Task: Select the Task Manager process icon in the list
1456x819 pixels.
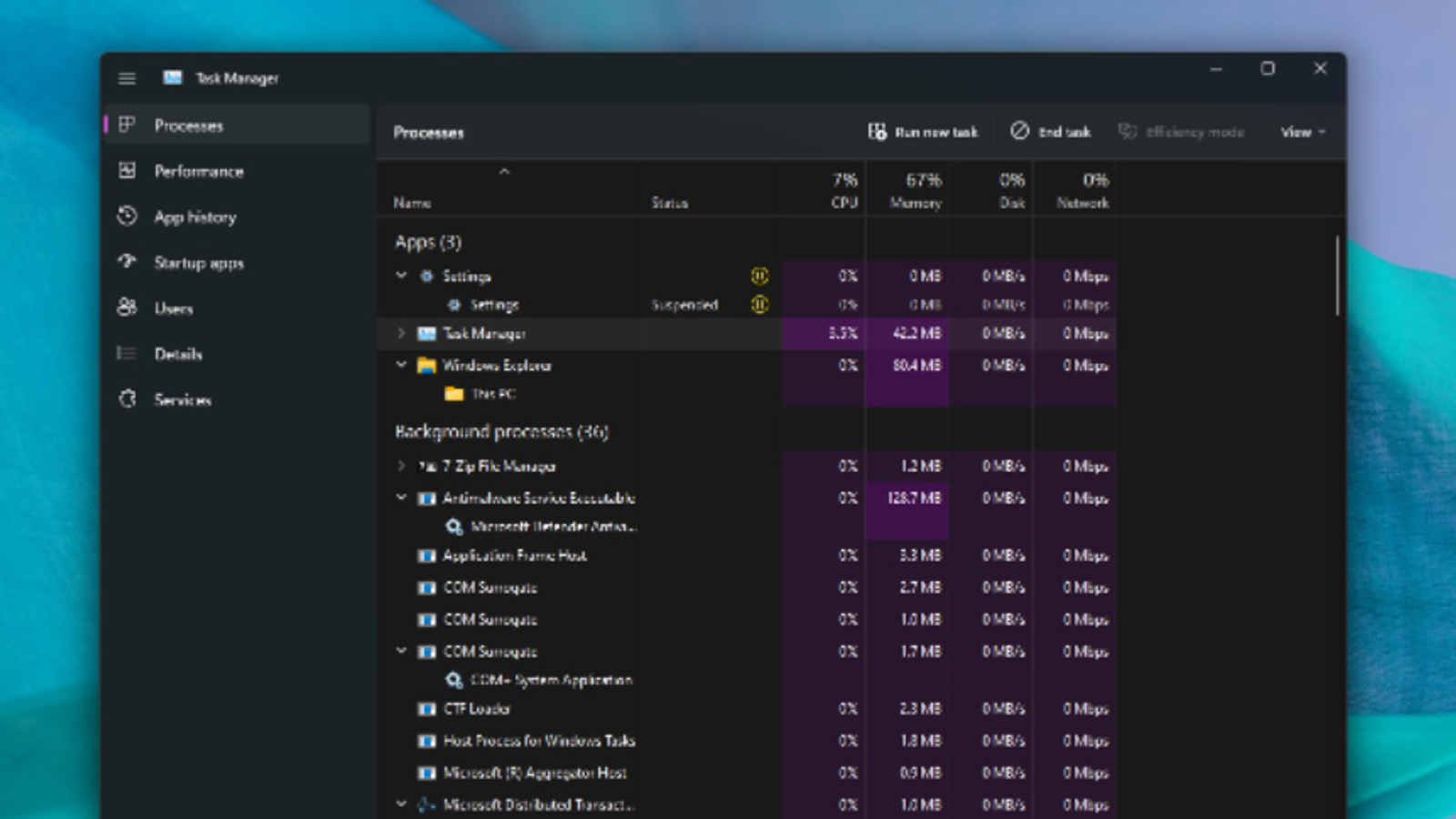Action: coord(426,334)
